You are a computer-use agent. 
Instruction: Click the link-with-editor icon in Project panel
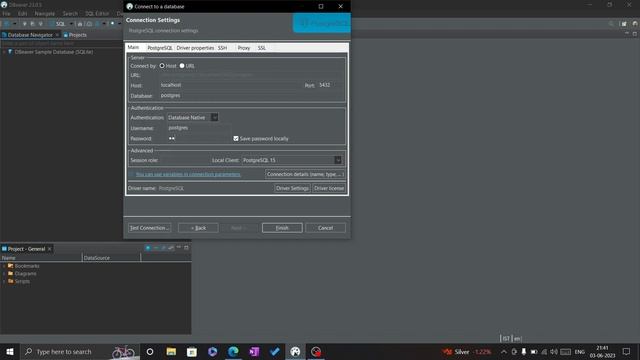[x=171, y=248]
